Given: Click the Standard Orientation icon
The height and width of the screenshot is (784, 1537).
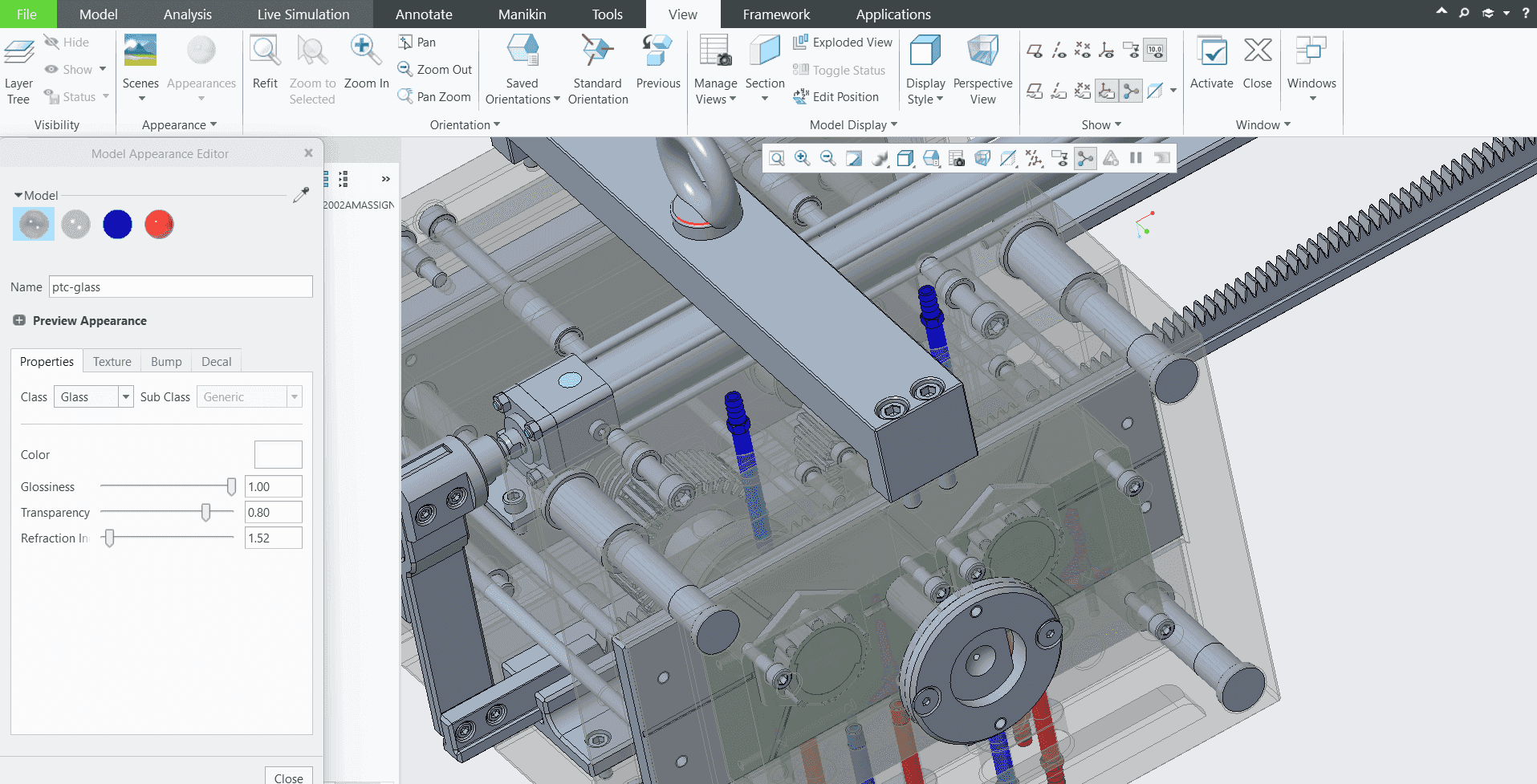Looking at the screenshot, I should (597, 51).
